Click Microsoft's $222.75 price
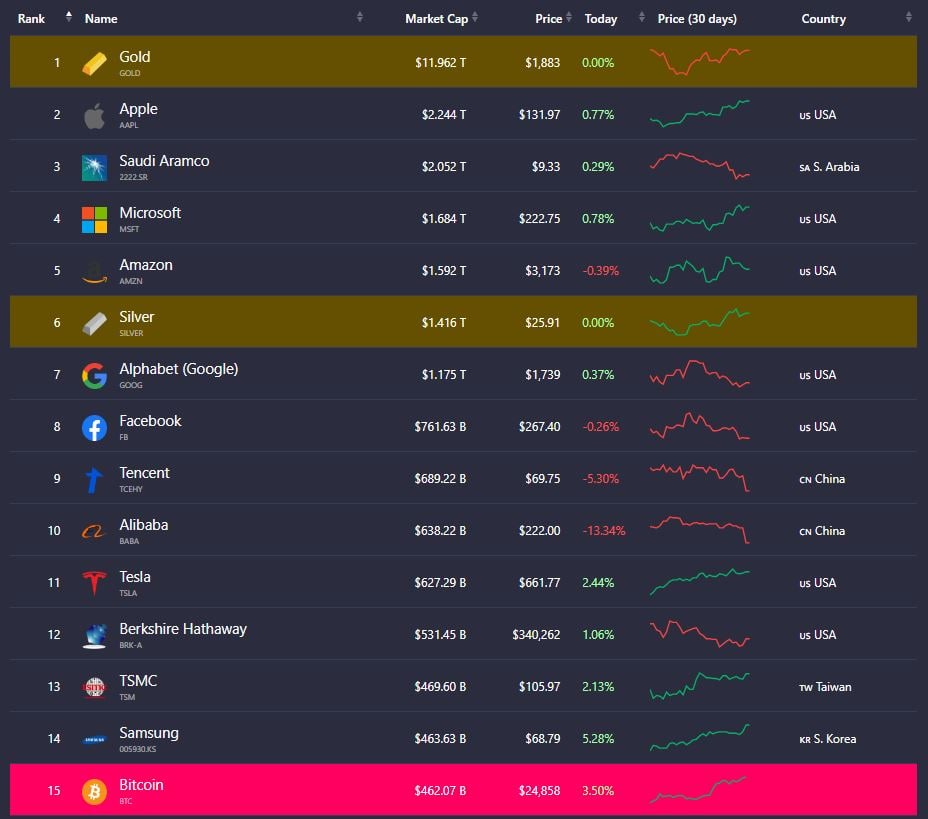This screenshot has height=819, width=928. [539, 219]
